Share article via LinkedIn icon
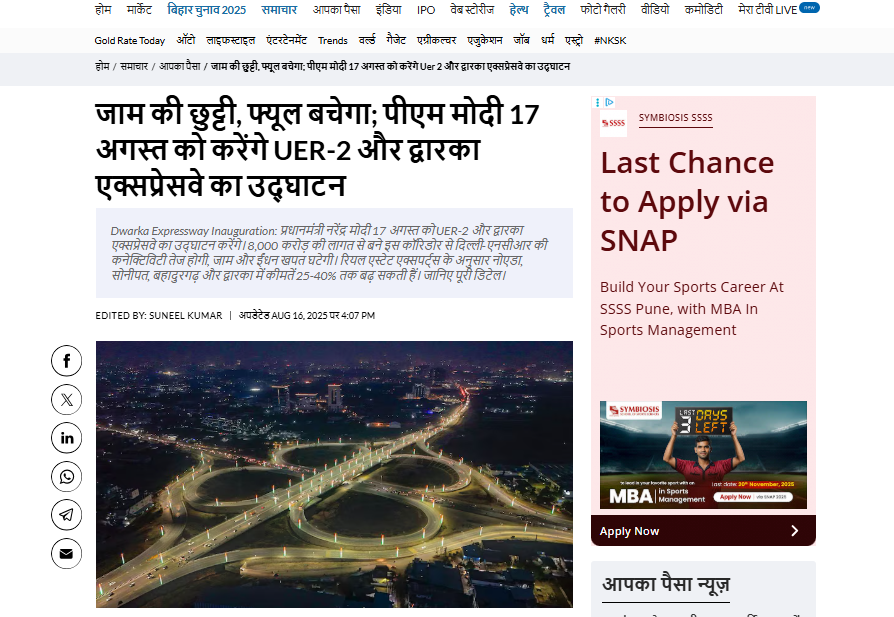 coord(66,438)
